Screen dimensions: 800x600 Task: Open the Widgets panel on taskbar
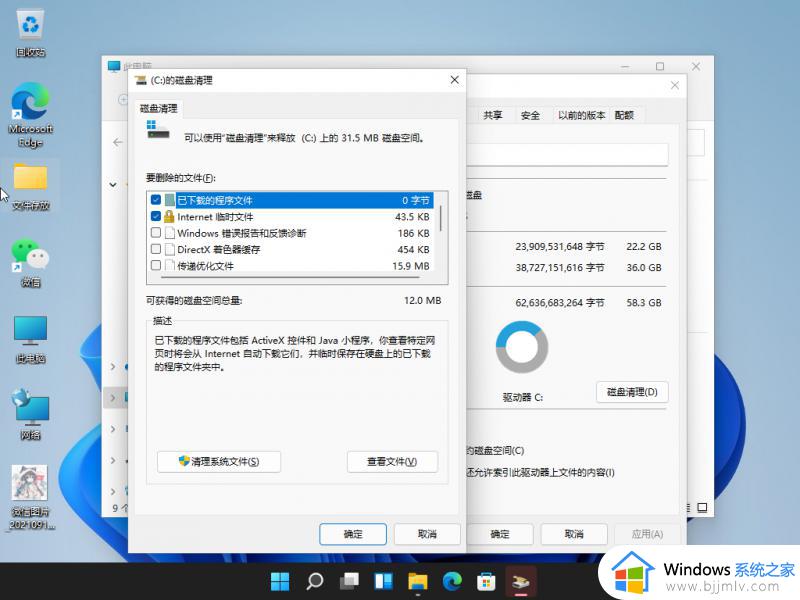[383, 581]
